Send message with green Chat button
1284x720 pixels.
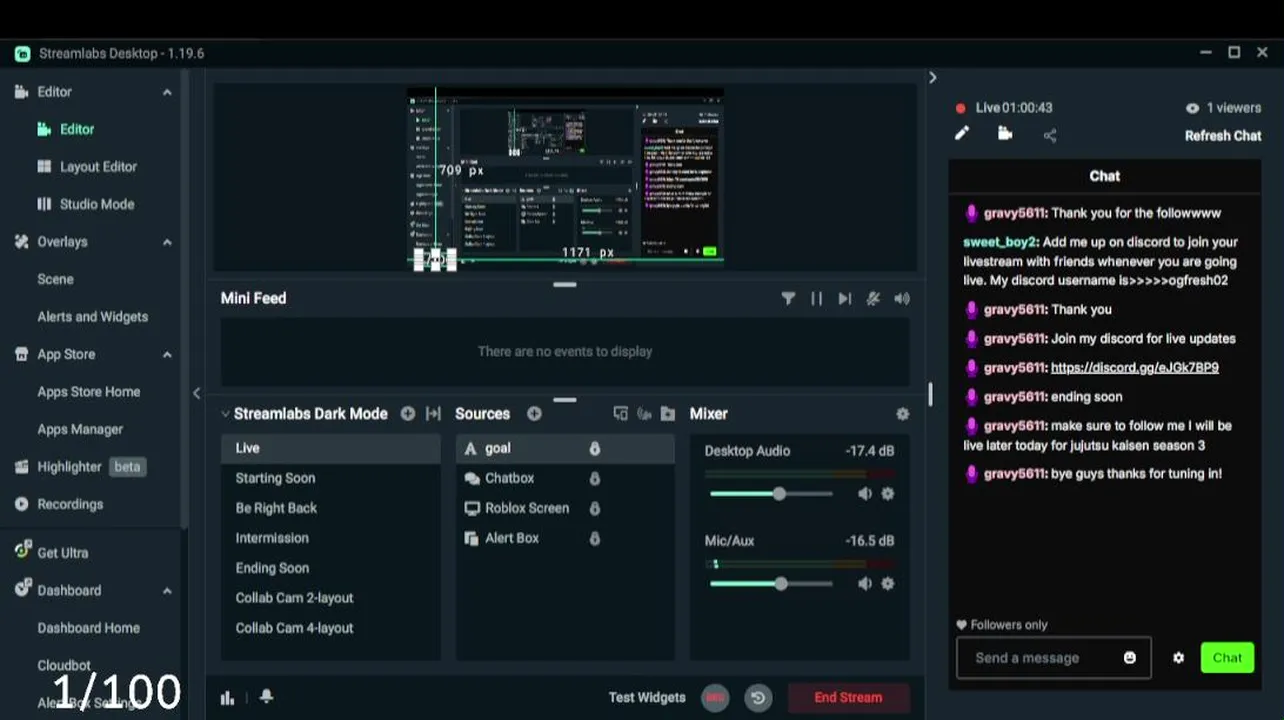[1227, 658]
